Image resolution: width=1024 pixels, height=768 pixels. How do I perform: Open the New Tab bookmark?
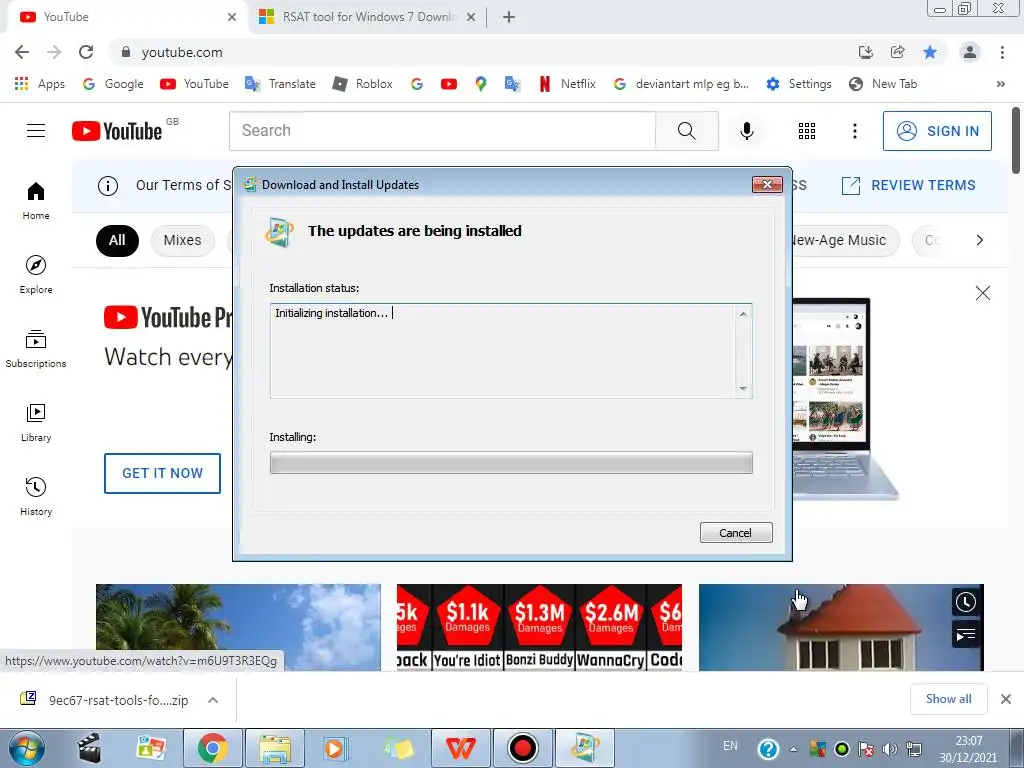coord(883,84)
